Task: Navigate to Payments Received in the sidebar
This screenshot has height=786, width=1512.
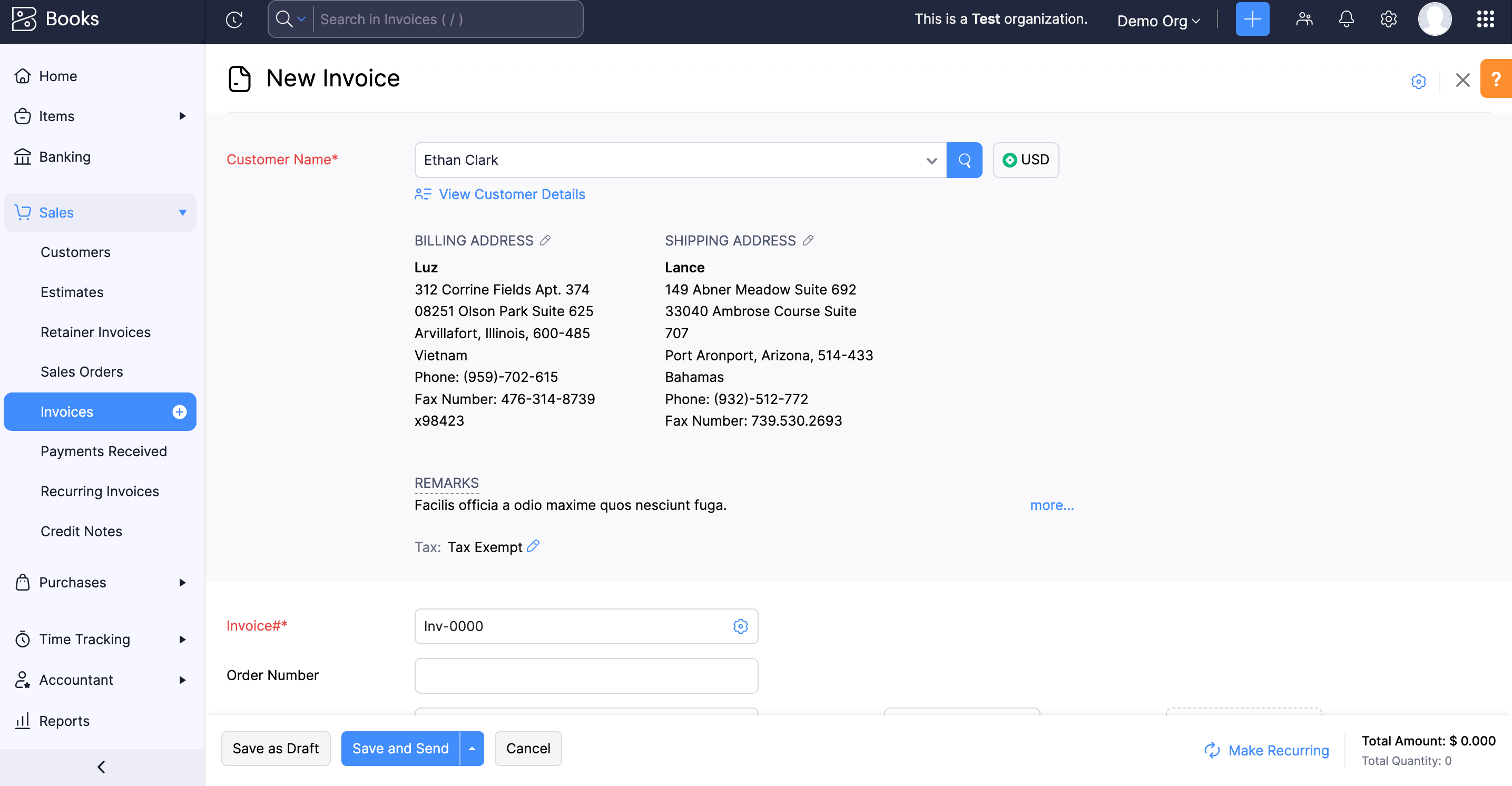Action: 103,451
